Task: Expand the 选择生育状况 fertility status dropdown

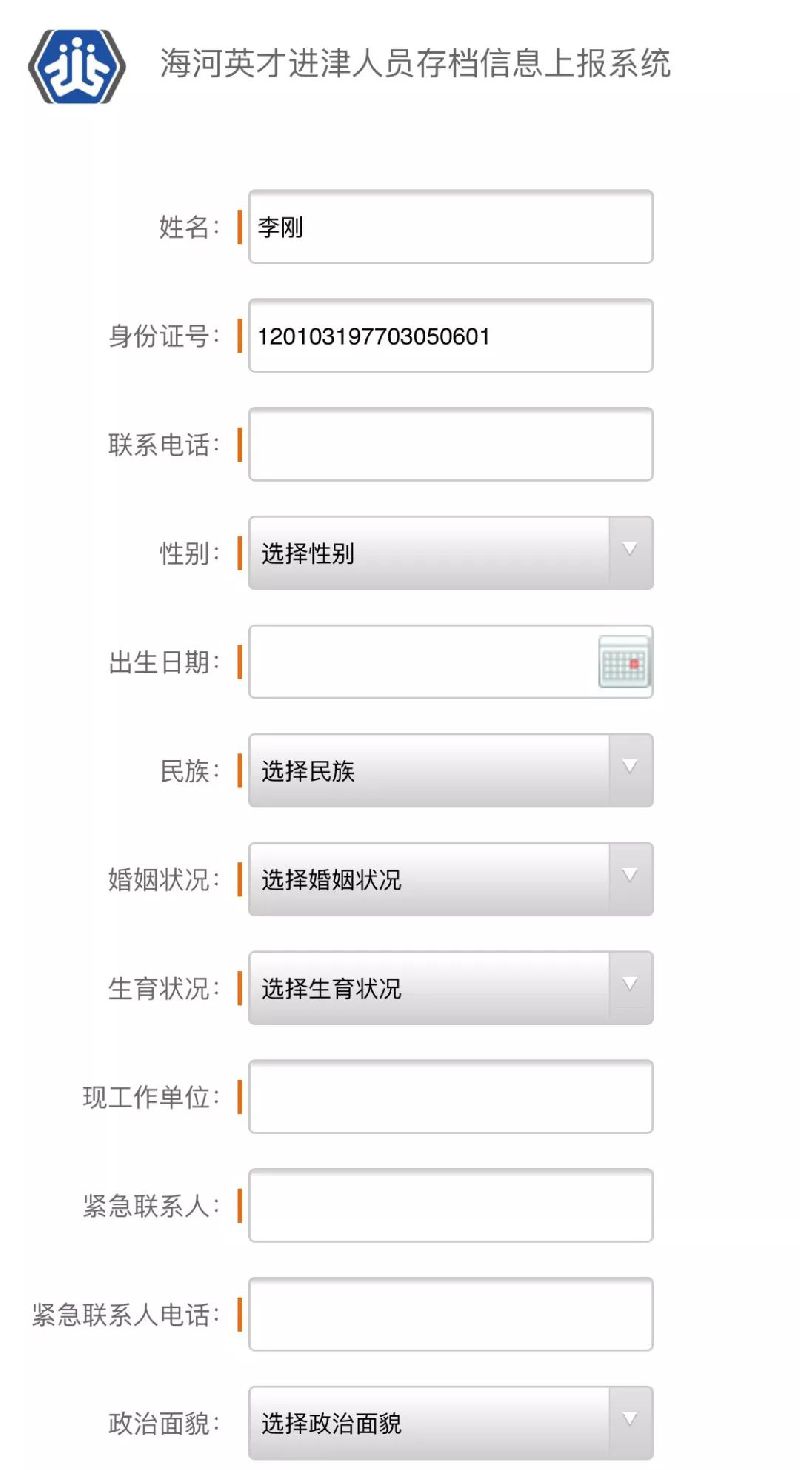Action: 430,988
